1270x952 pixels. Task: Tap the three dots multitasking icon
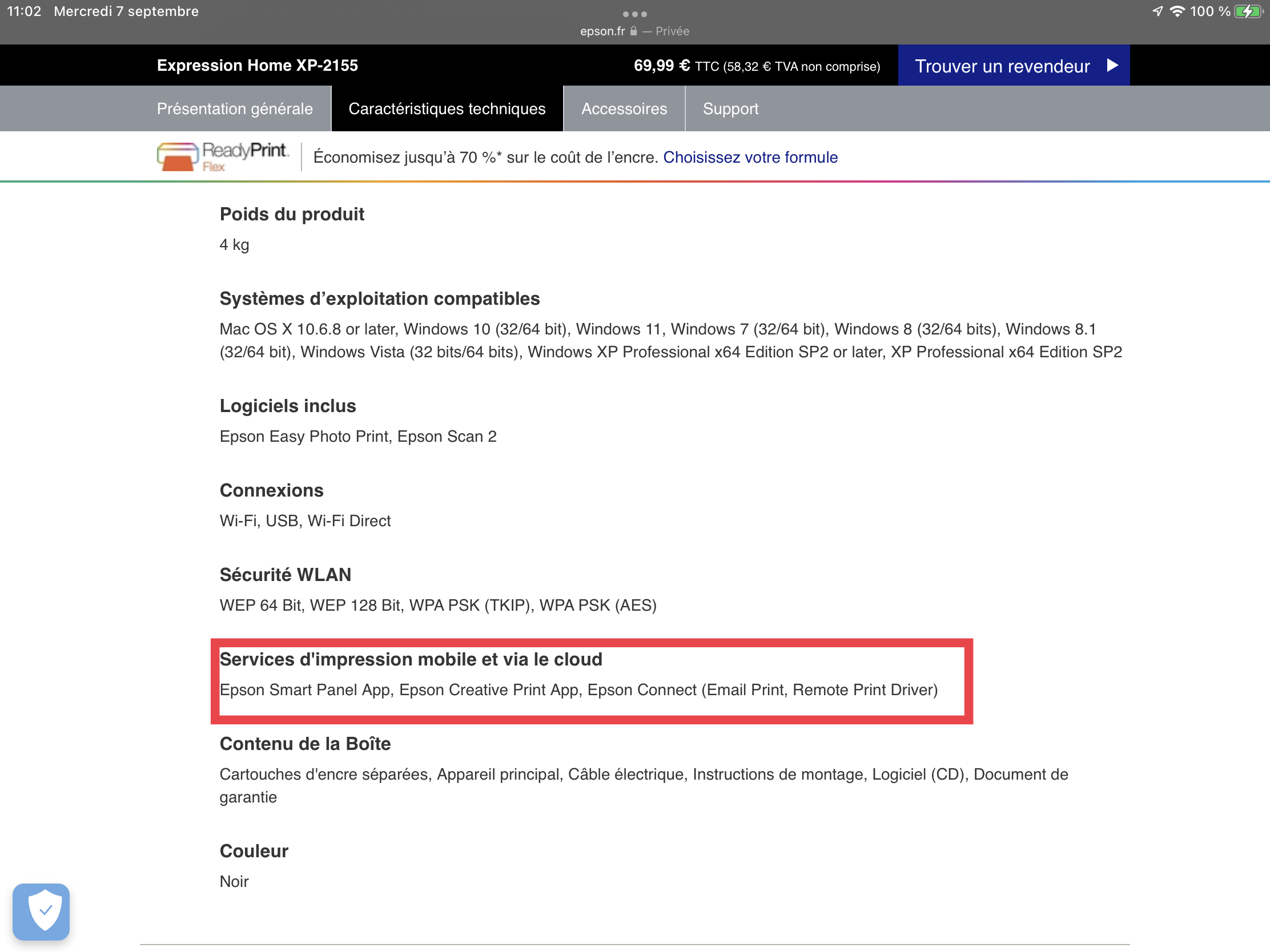click(x=634, y=14)
